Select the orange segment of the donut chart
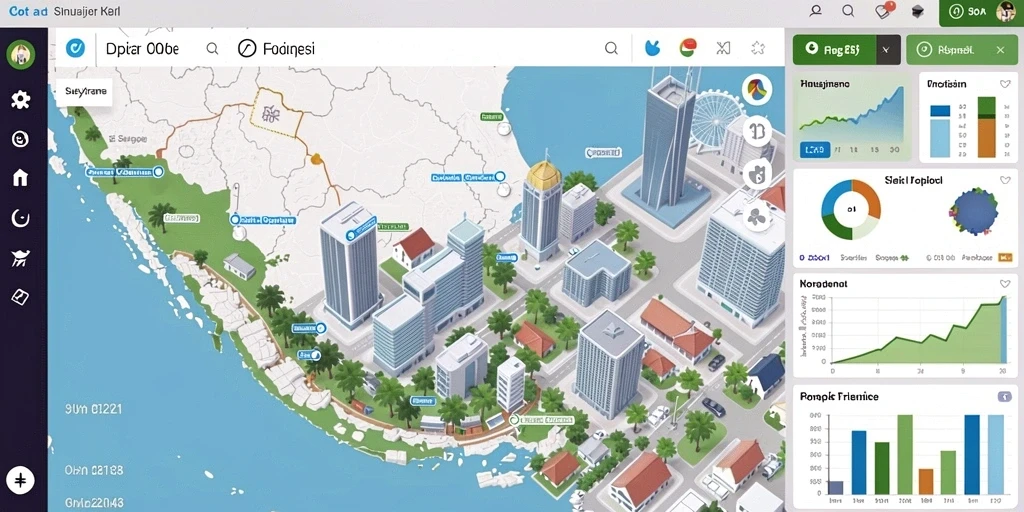The height and width of the screenshot is (512, 1024). coord(867,197)
